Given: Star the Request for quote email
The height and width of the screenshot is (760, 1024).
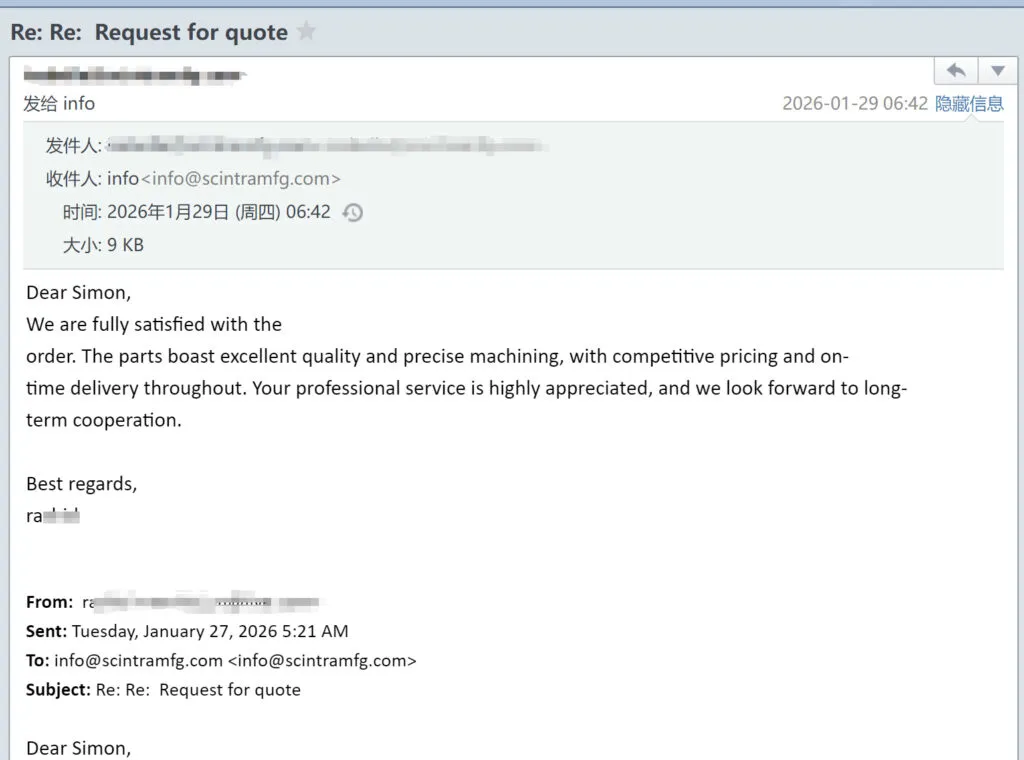Looking at the screenshot, I should pos(306,32).
